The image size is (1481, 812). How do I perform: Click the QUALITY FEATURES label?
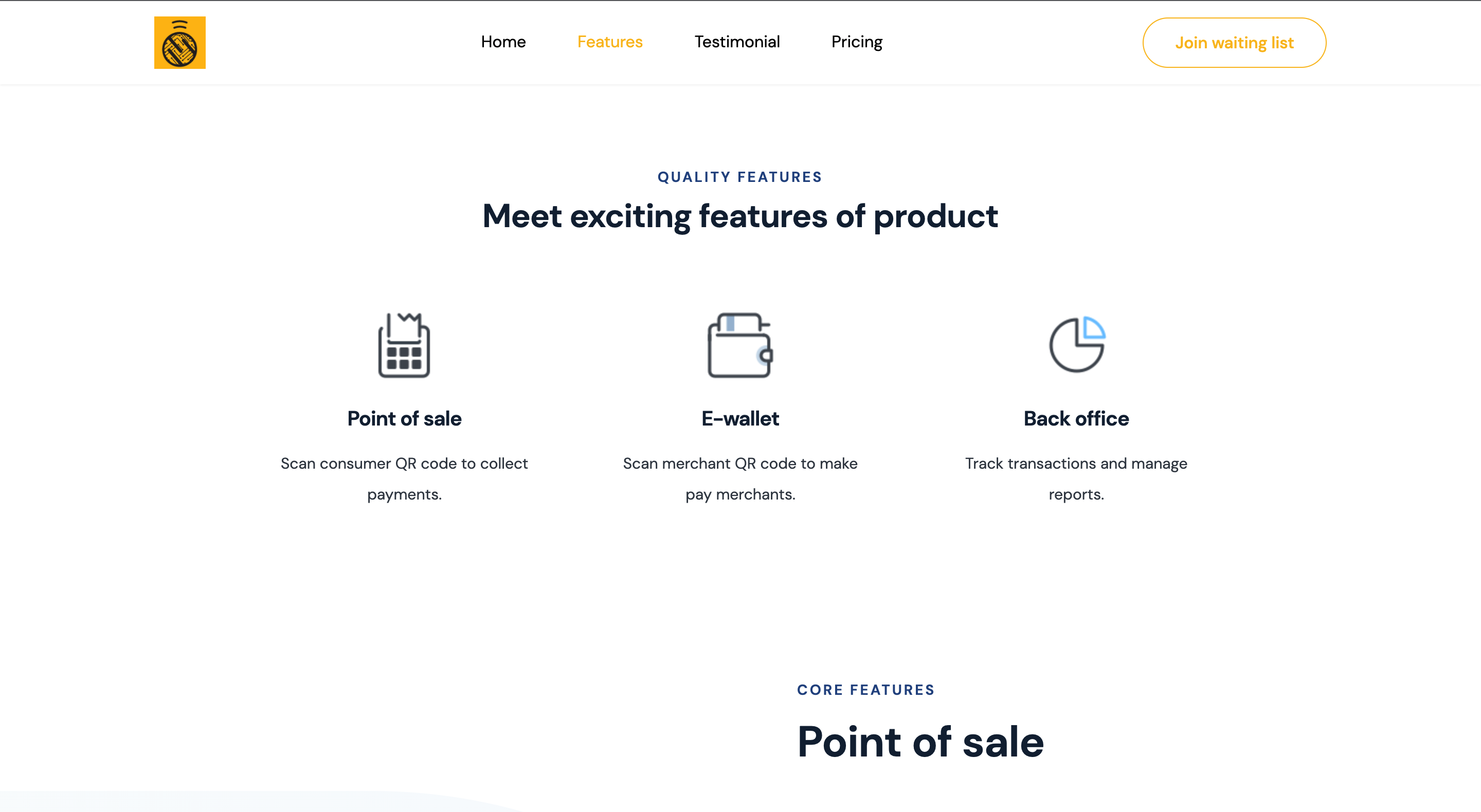pyautogui.click(x=740, y=177)
